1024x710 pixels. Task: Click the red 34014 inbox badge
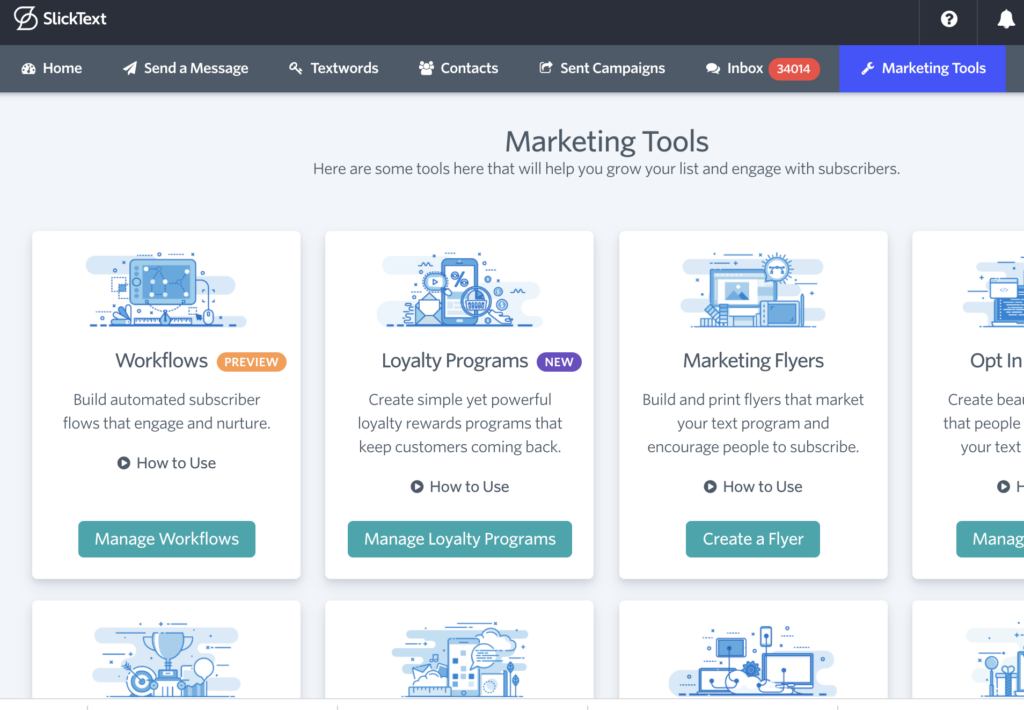(x=794, y=69)
